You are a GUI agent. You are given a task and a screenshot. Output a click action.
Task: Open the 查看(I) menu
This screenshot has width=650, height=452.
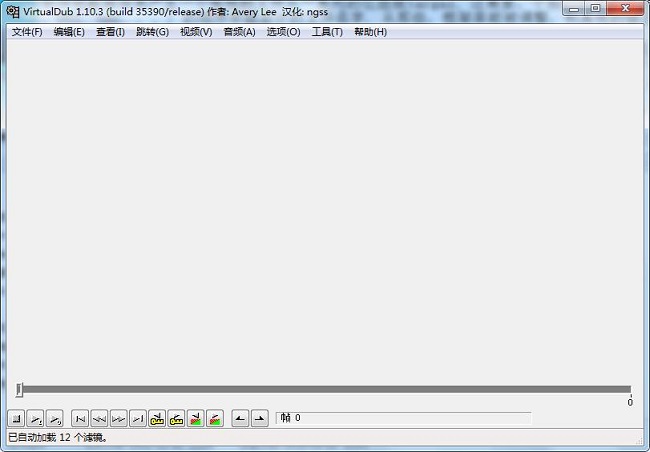[x=110, y=32]
